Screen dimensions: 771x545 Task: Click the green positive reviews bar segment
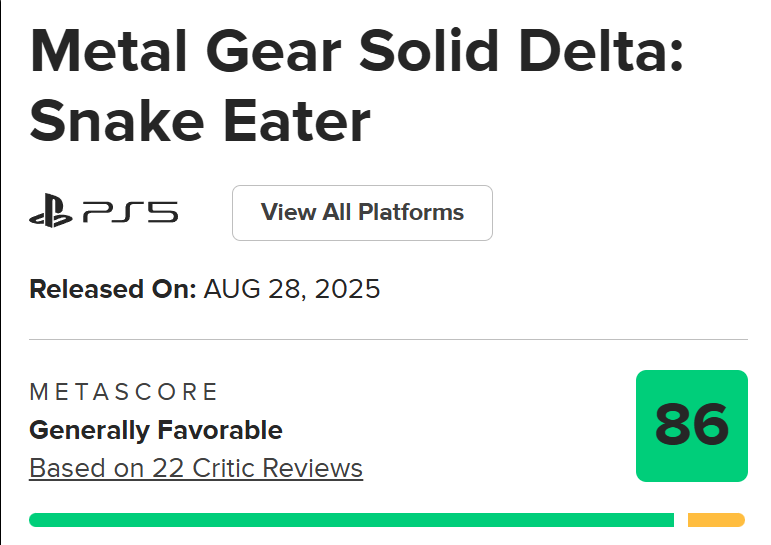(351, 520)
